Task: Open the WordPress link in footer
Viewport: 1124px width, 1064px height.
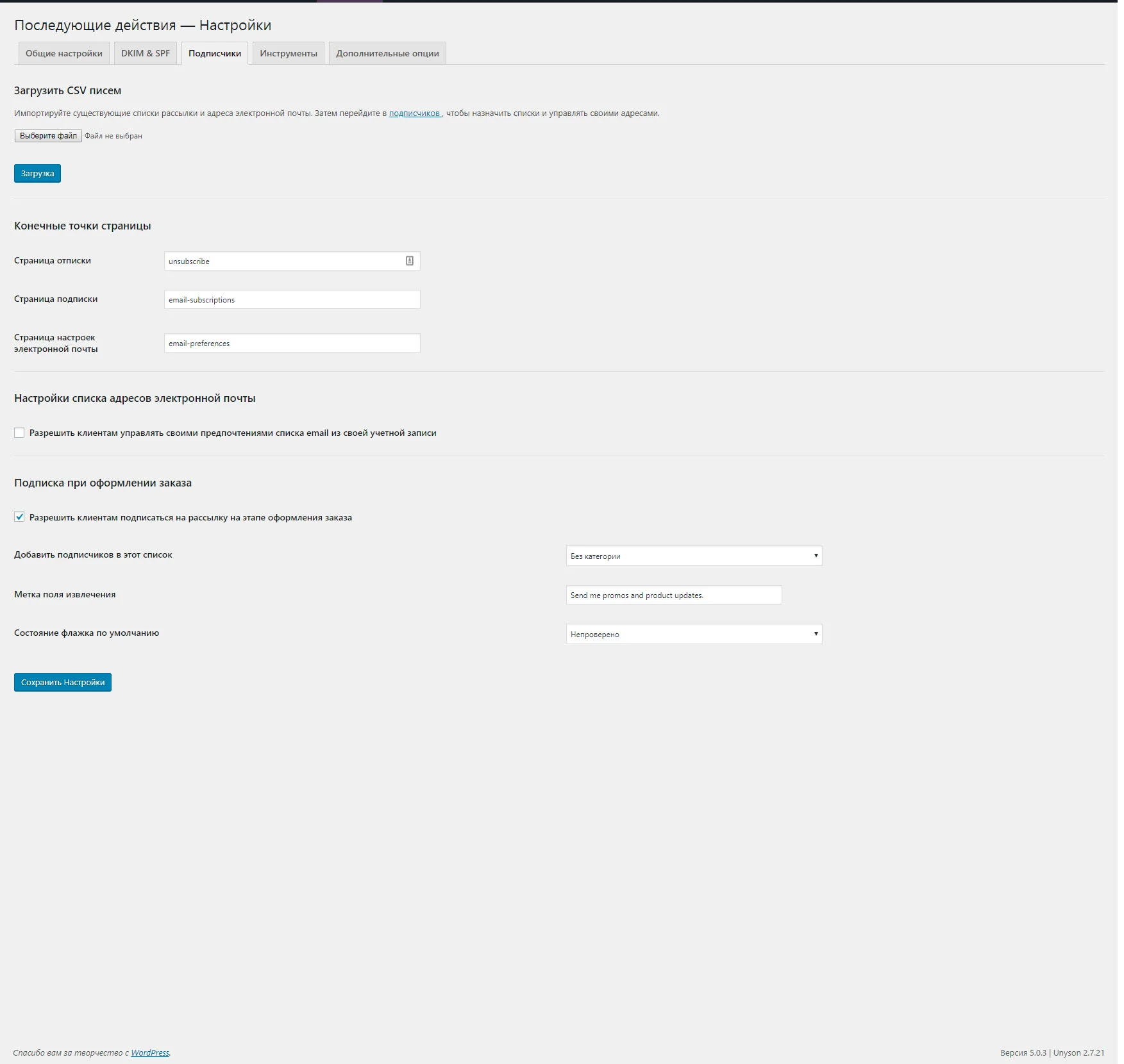Action: tap(150, 1052)
